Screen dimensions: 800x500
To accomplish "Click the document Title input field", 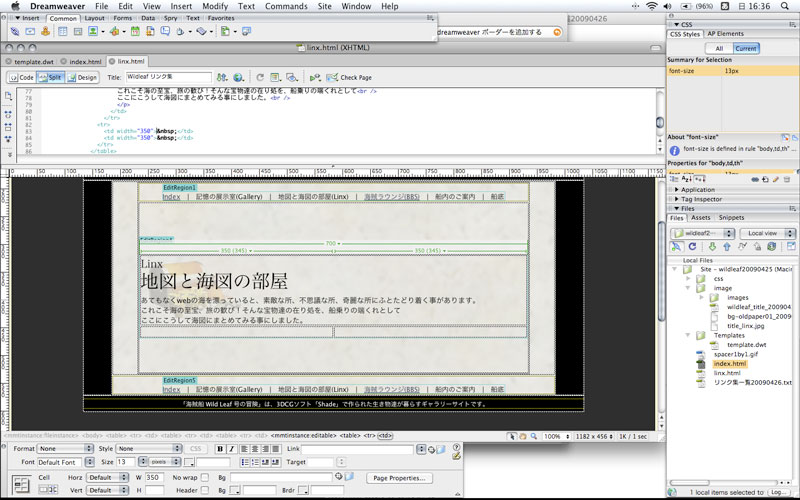I will (168, 77).
